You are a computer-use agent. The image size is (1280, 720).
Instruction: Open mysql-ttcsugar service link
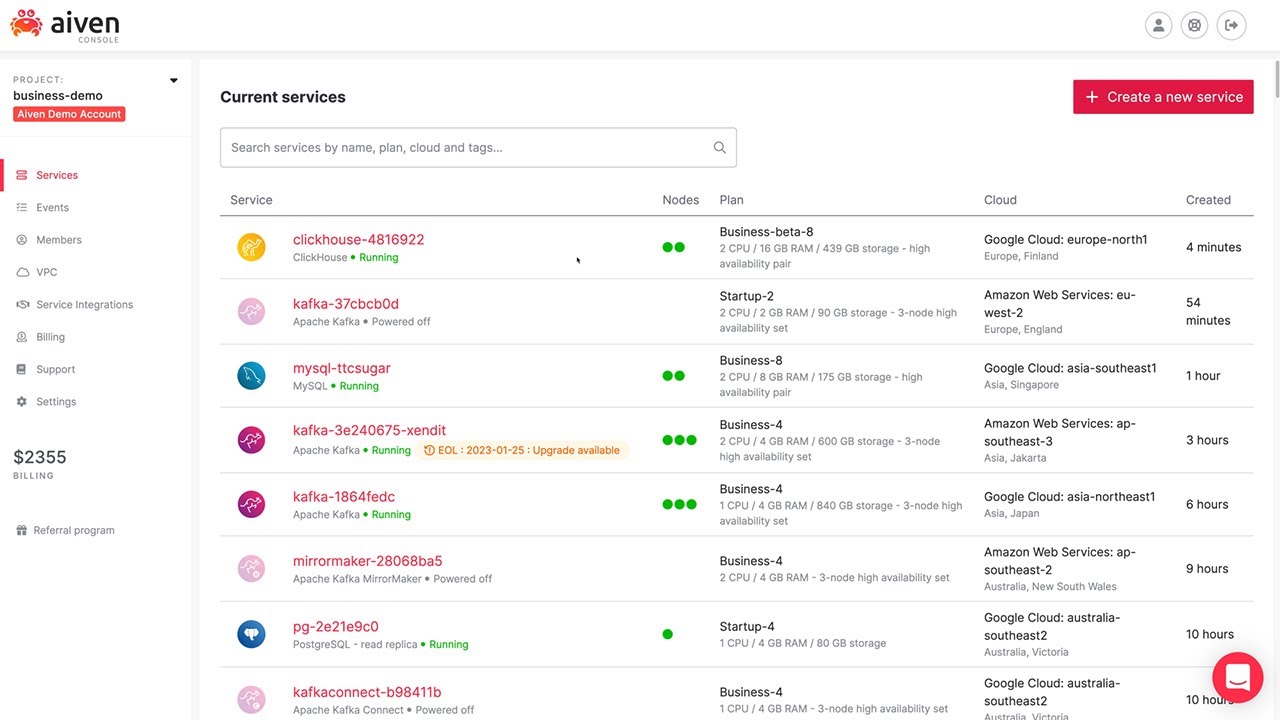click(x=342, y=368)
